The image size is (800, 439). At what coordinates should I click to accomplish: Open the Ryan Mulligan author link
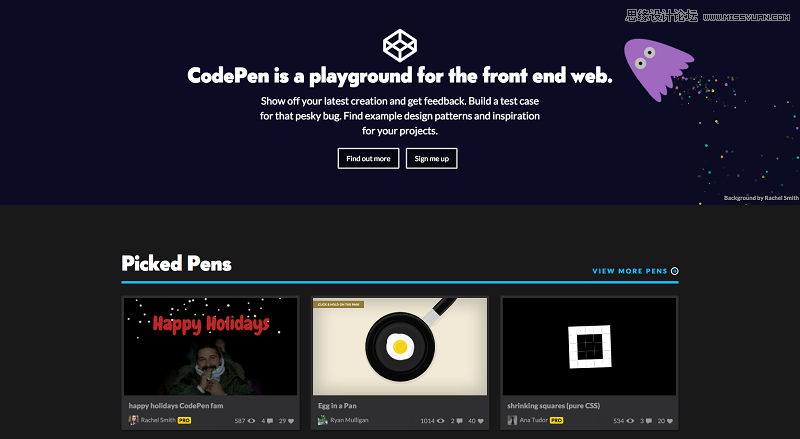coord(349,420)
